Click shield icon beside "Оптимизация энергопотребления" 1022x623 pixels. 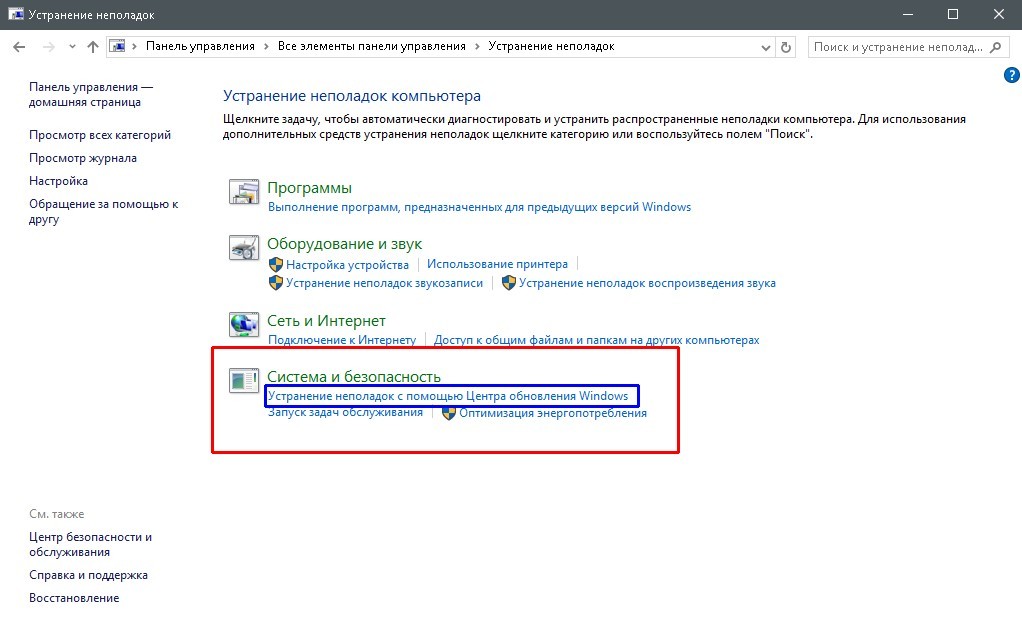[448, 413]
